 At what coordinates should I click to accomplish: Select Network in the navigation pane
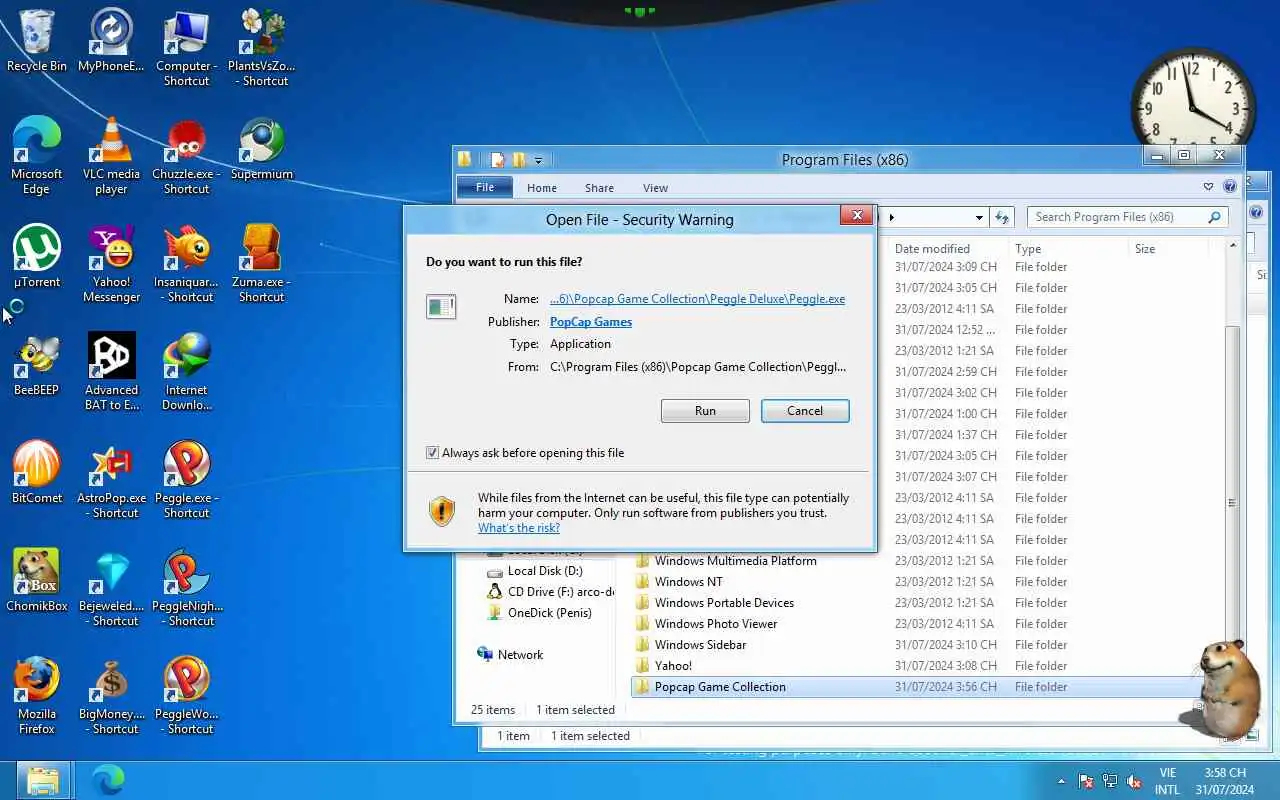click(x=511, y=655)
